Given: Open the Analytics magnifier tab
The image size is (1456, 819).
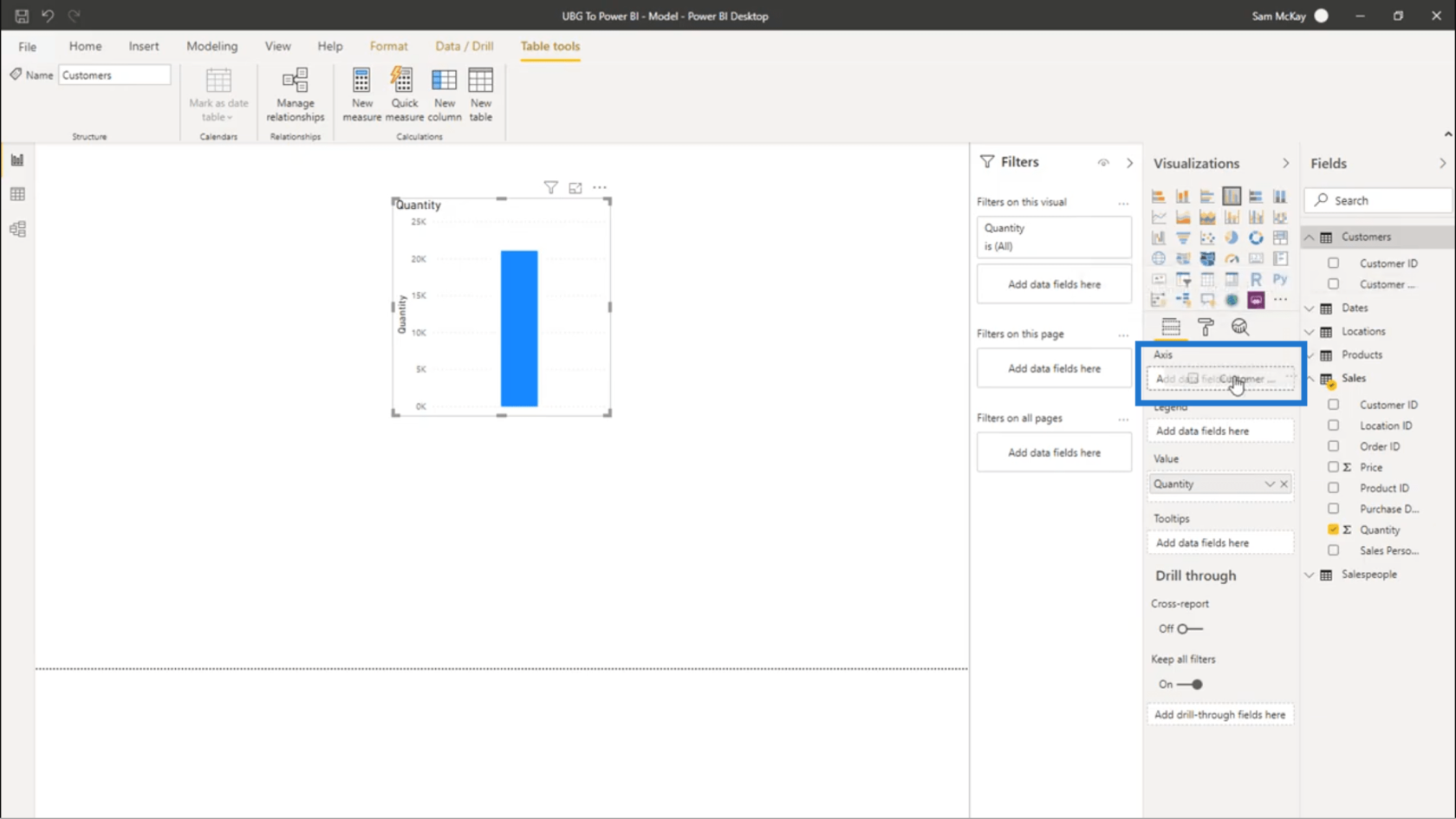Looking at the screenshot, I should pos(1240,327).
